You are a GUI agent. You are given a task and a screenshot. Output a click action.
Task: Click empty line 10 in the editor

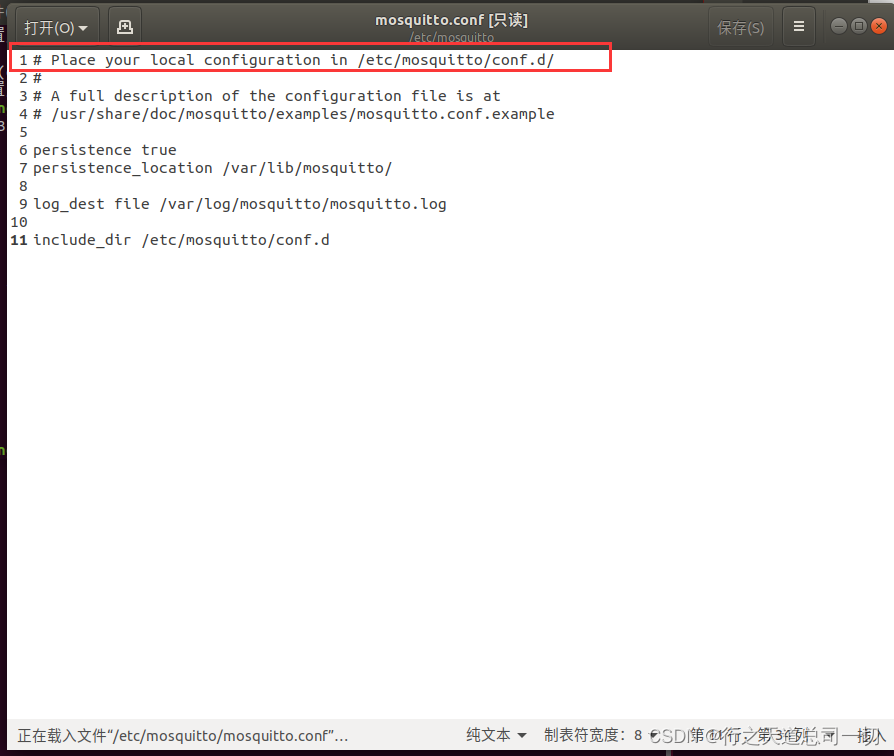(x=450, y=222)
